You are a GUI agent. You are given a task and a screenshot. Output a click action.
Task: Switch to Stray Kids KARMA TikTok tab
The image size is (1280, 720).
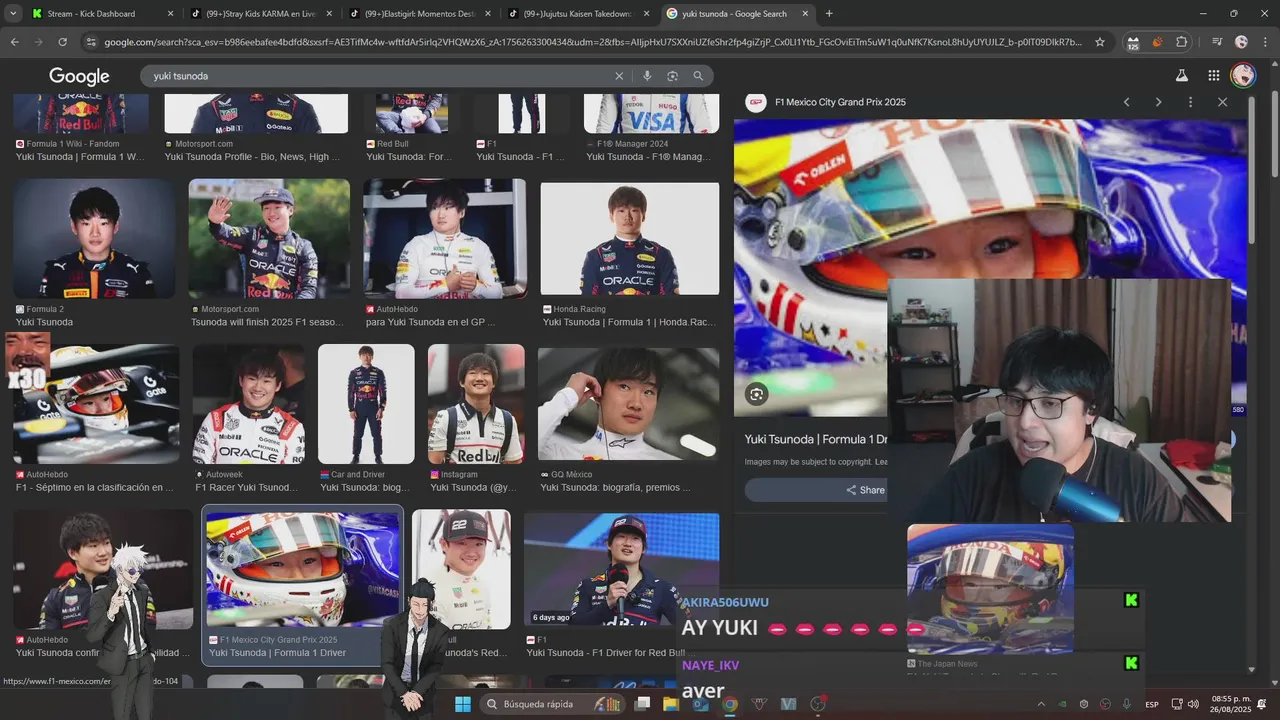pyautogui.click(x=261, y=14)
